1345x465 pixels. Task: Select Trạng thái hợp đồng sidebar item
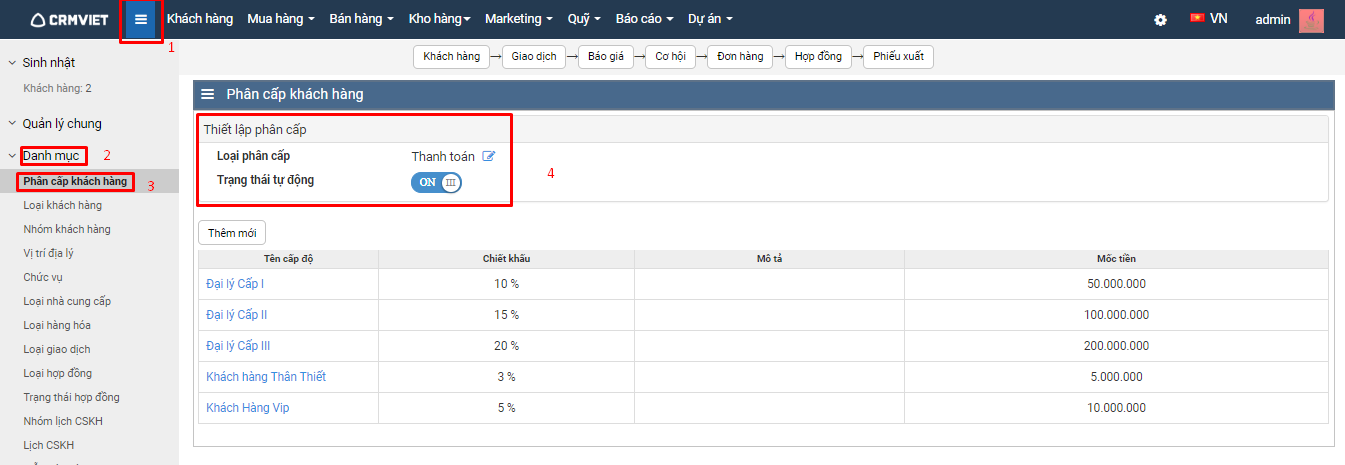coord(71,397)
